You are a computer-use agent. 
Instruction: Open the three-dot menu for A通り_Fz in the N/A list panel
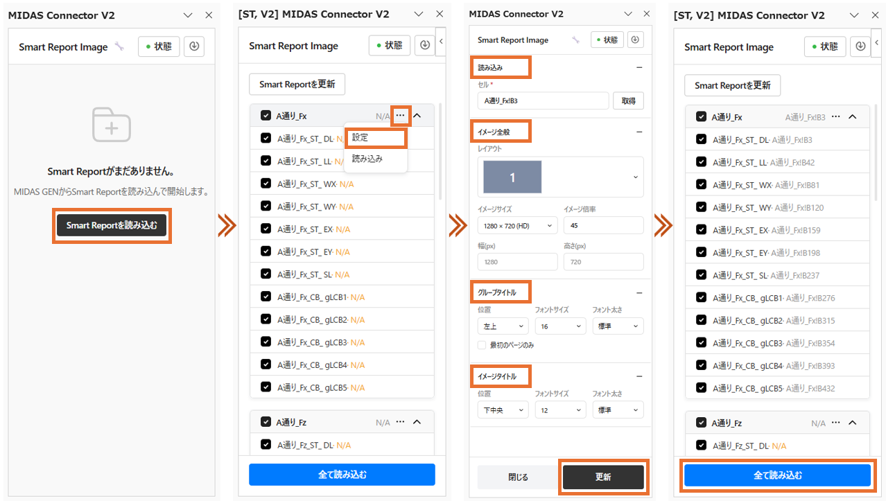[400, 422]
